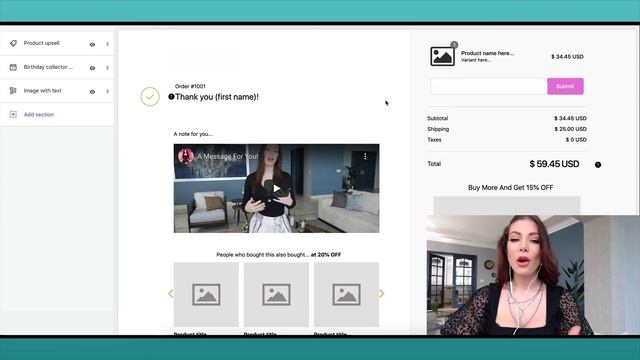Viewport: 640px width, 360px height.
Task: Select the first recommended product image
Action: [x=206, y=294]
